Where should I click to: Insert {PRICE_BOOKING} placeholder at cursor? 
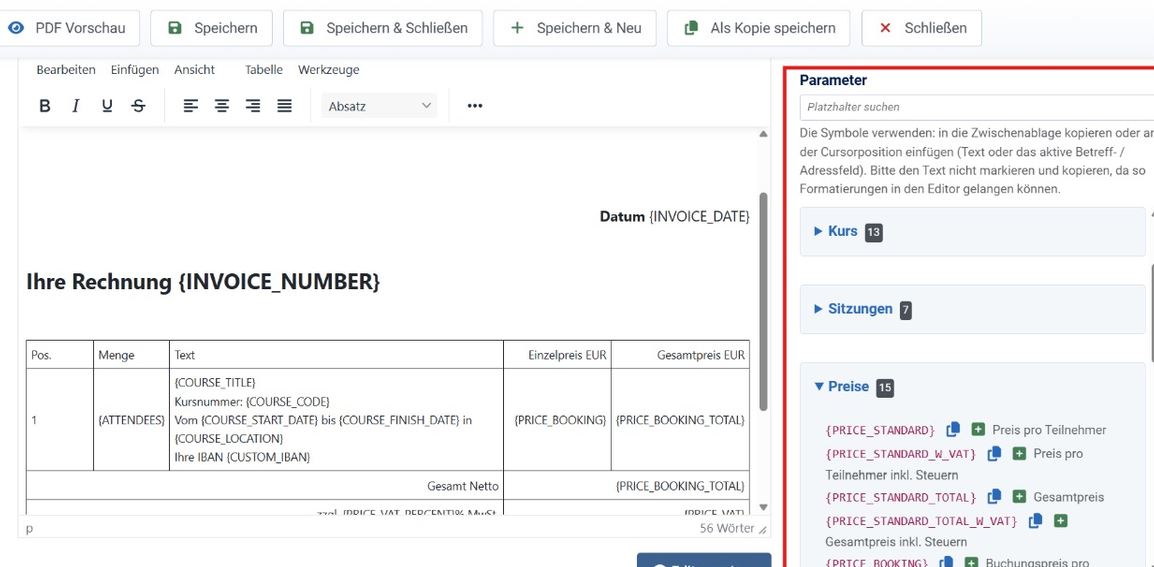pos(971,563)
